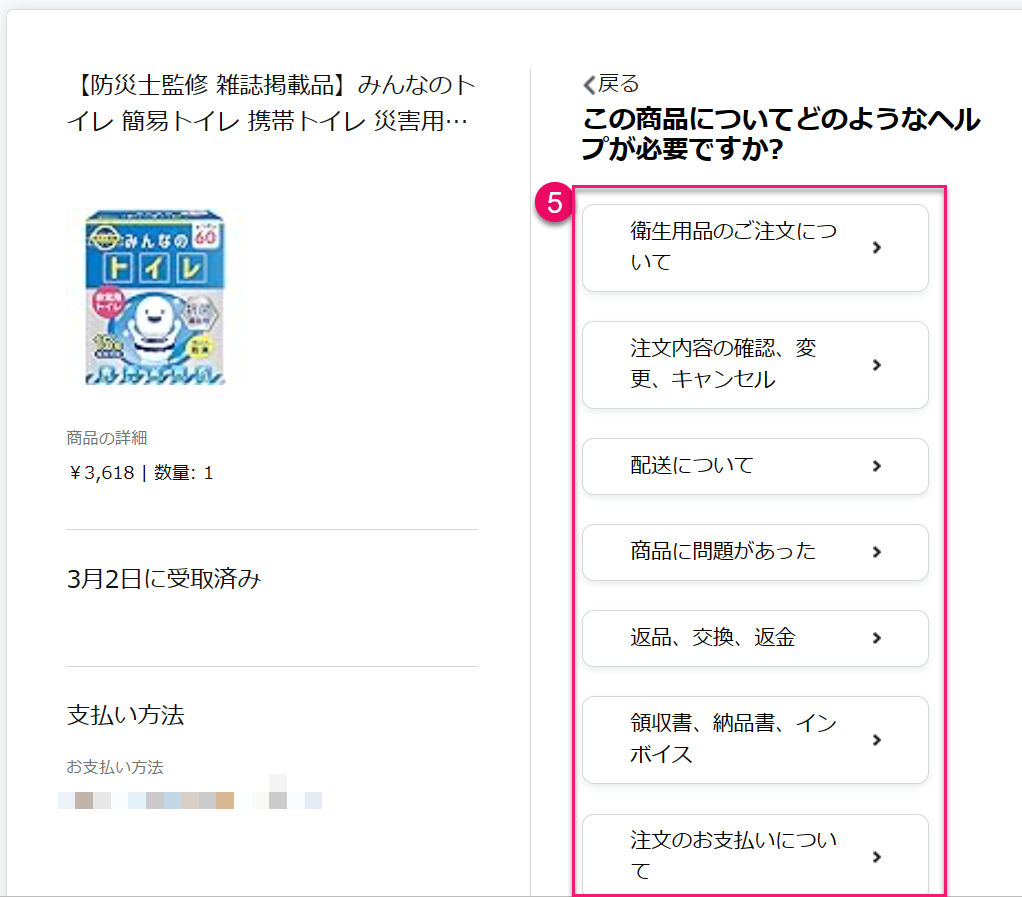The width and height of the screenshot is (1022, 897).
Task: Click the blurred payment method details
Action: pyautogui.click(x=190, y=800)
